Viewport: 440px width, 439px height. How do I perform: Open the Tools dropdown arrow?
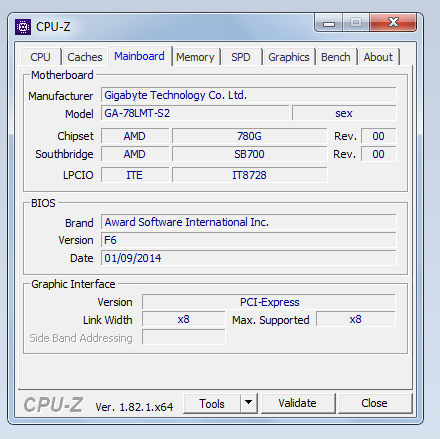click(x=249, y=403)
